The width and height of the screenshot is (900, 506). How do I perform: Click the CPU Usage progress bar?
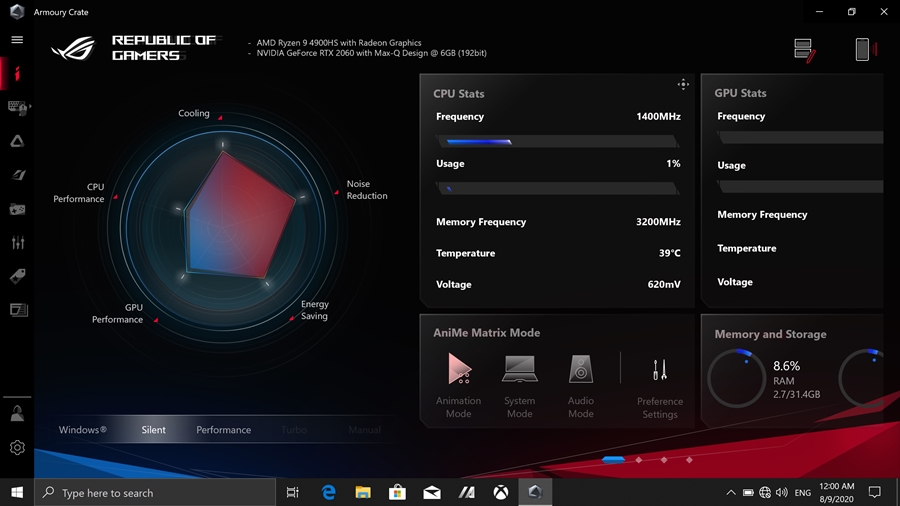coord(558,188)
